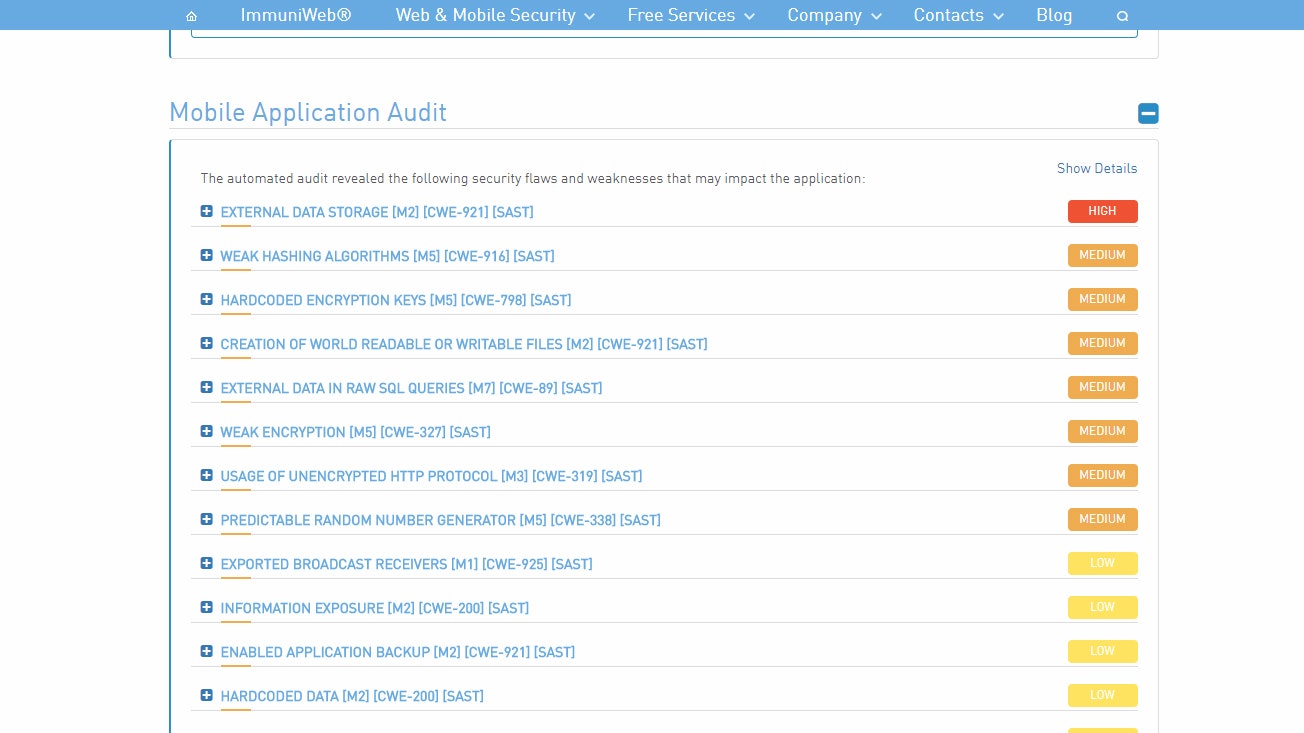The width and height of the screenshot is (1304, 733).
Task: Click MEDIUM badge on Raw SQL Queries row
Action: [1102, 387]
